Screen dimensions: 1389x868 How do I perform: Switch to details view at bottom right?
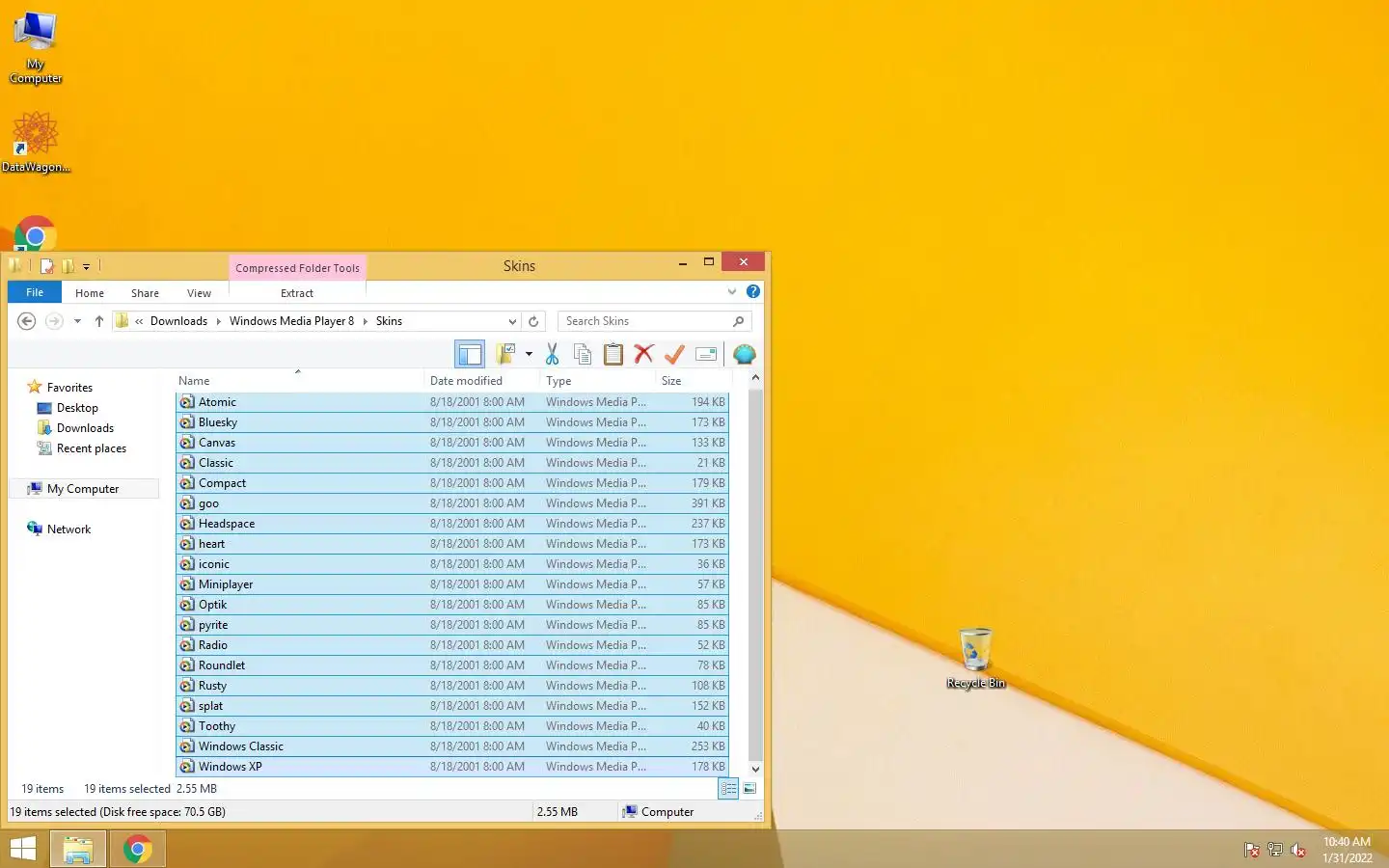pos(728,789)
